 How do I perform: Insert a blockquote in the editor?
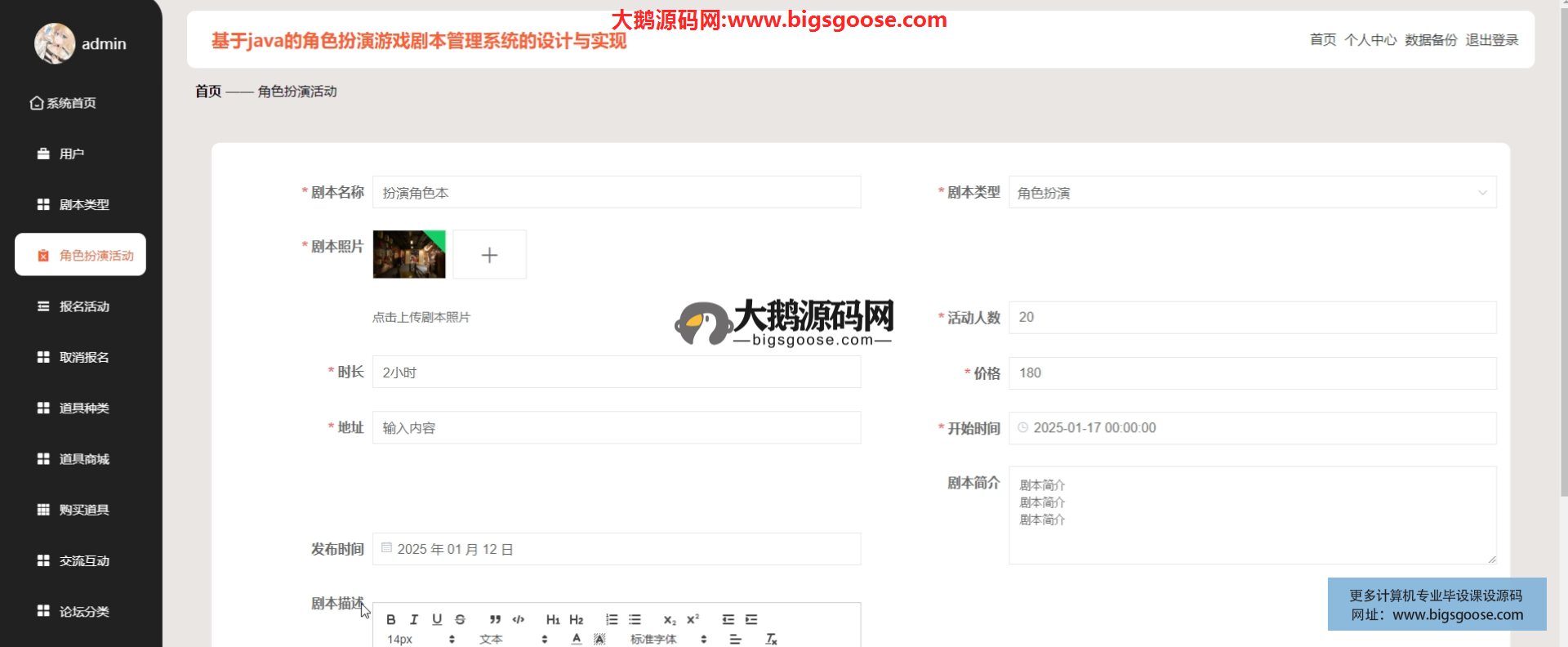pyautogui.click(x=495, y=619)
